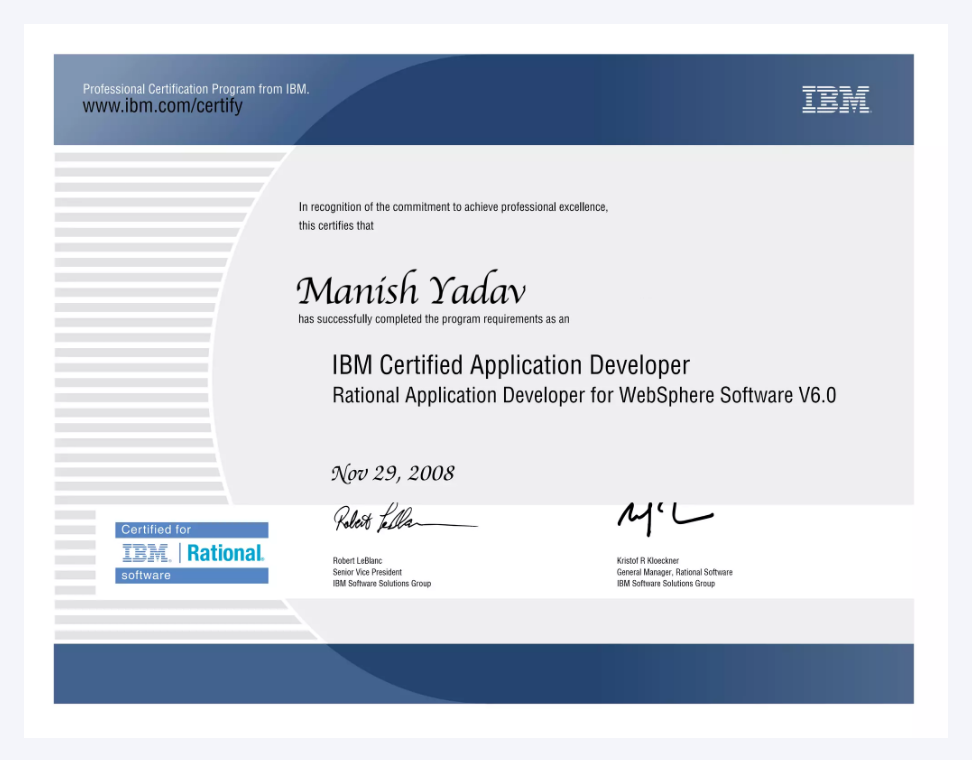
Task: Click Robert LeBlanc's handwritten signature
Action: [x=405, y=518]
